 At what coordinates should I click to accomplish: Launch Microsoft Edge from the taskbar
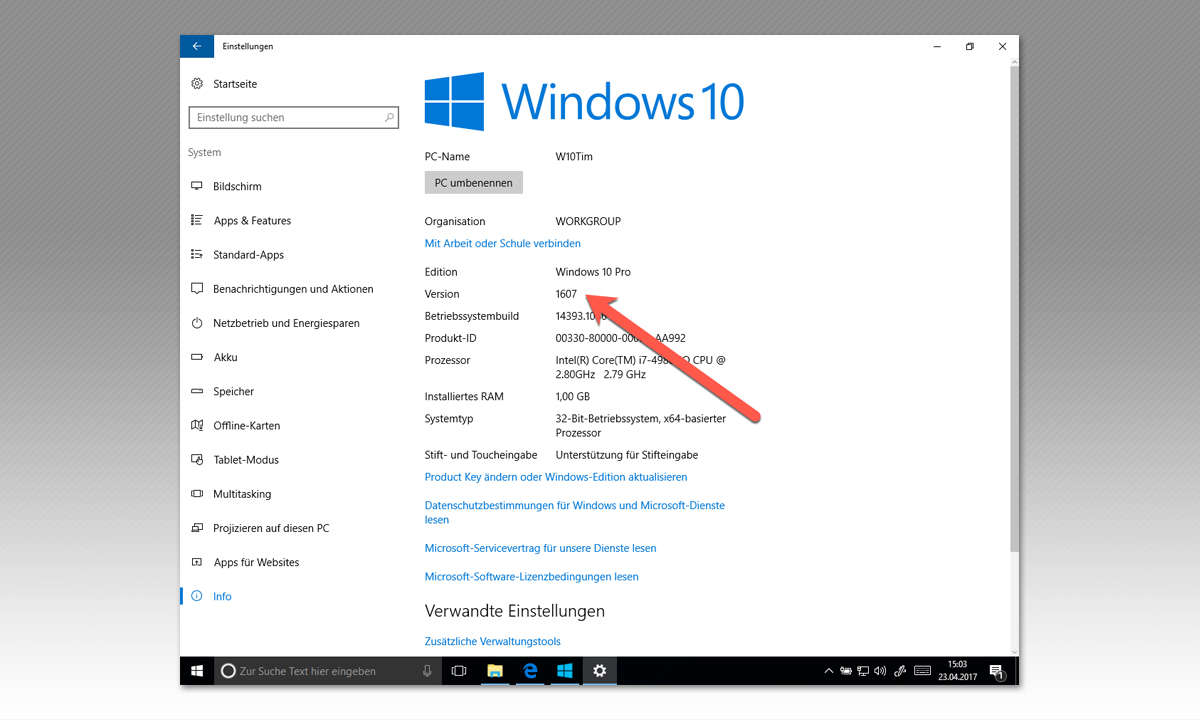(x=530, y=671)
